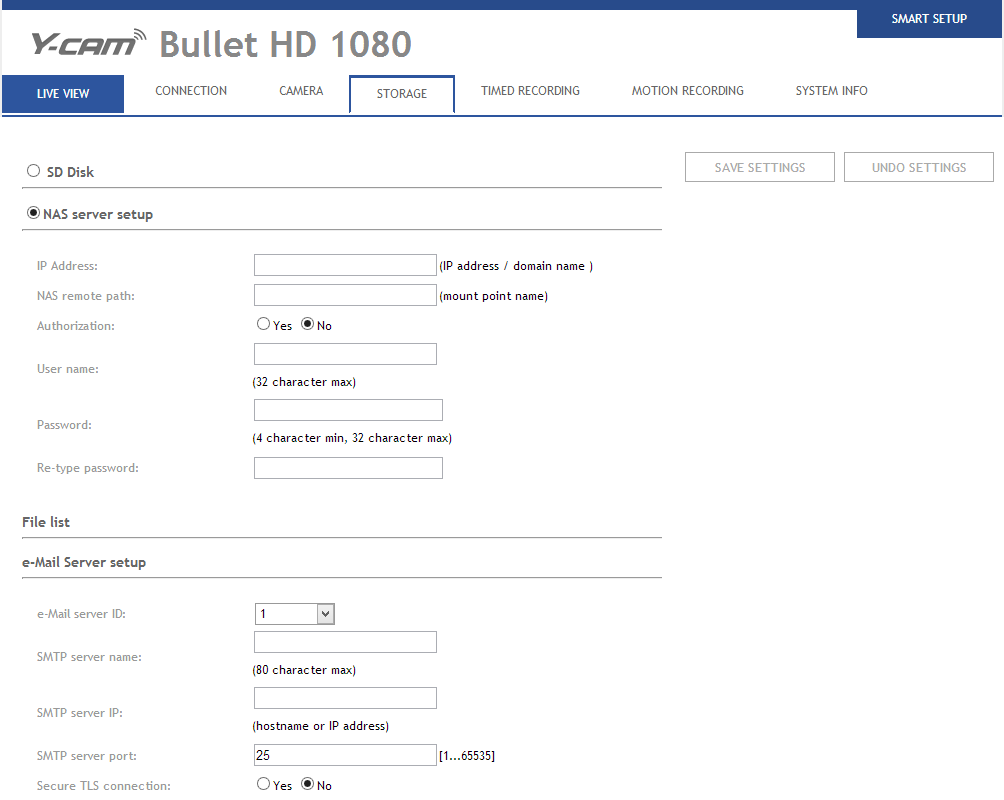Set Authorization to Yes

(264, 324)
